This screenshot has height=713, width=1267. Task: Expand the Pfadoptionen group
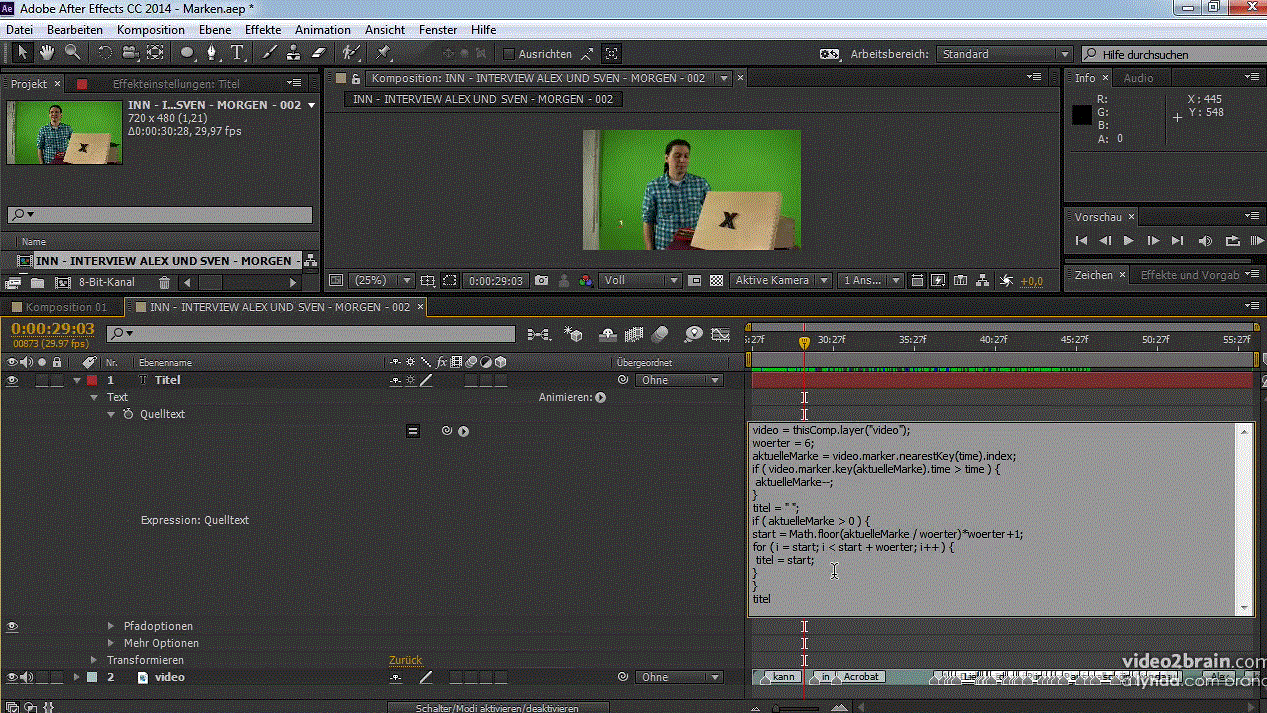111,626
